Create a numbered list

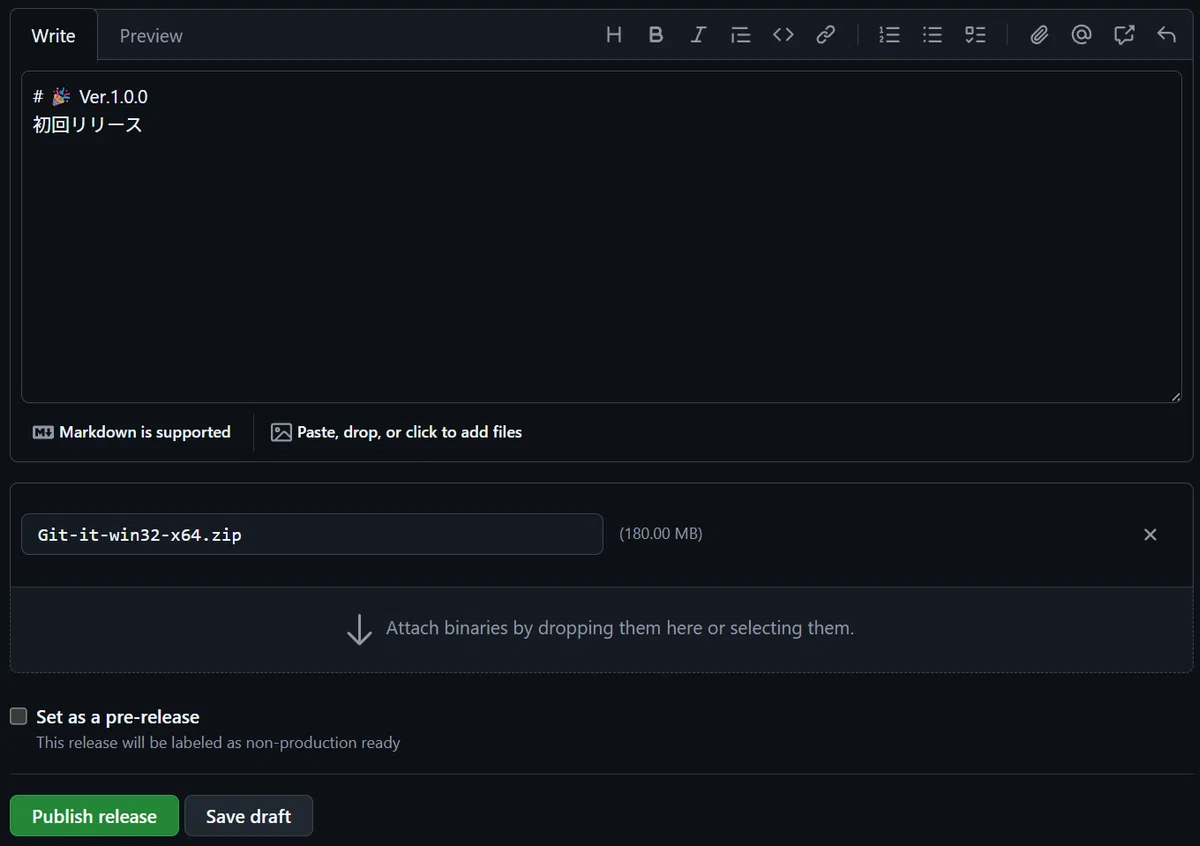click(x=889, y=35)
